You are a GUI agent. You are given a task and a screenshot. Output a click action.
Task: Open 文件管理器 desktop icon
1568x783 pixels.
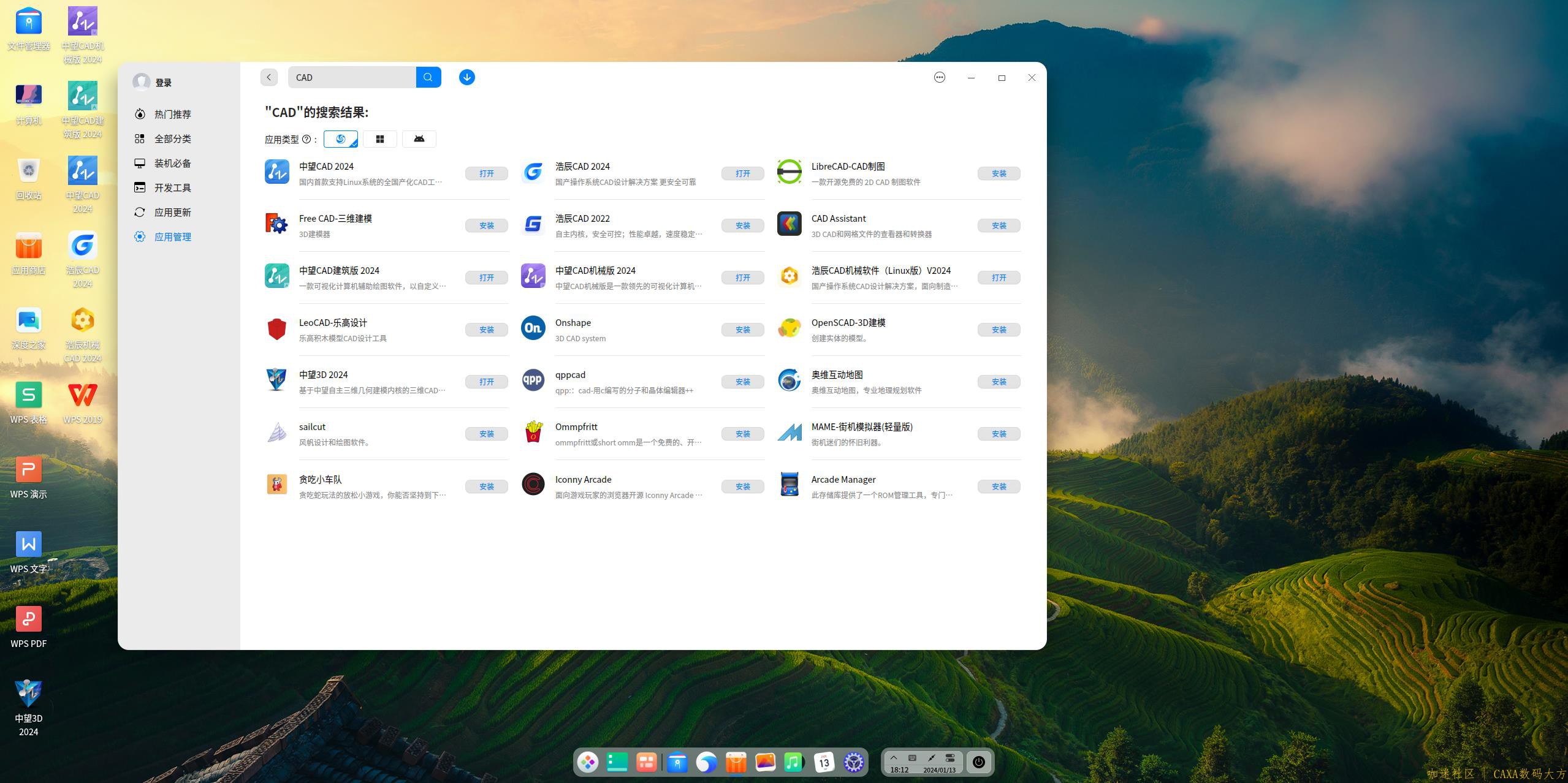28,29
